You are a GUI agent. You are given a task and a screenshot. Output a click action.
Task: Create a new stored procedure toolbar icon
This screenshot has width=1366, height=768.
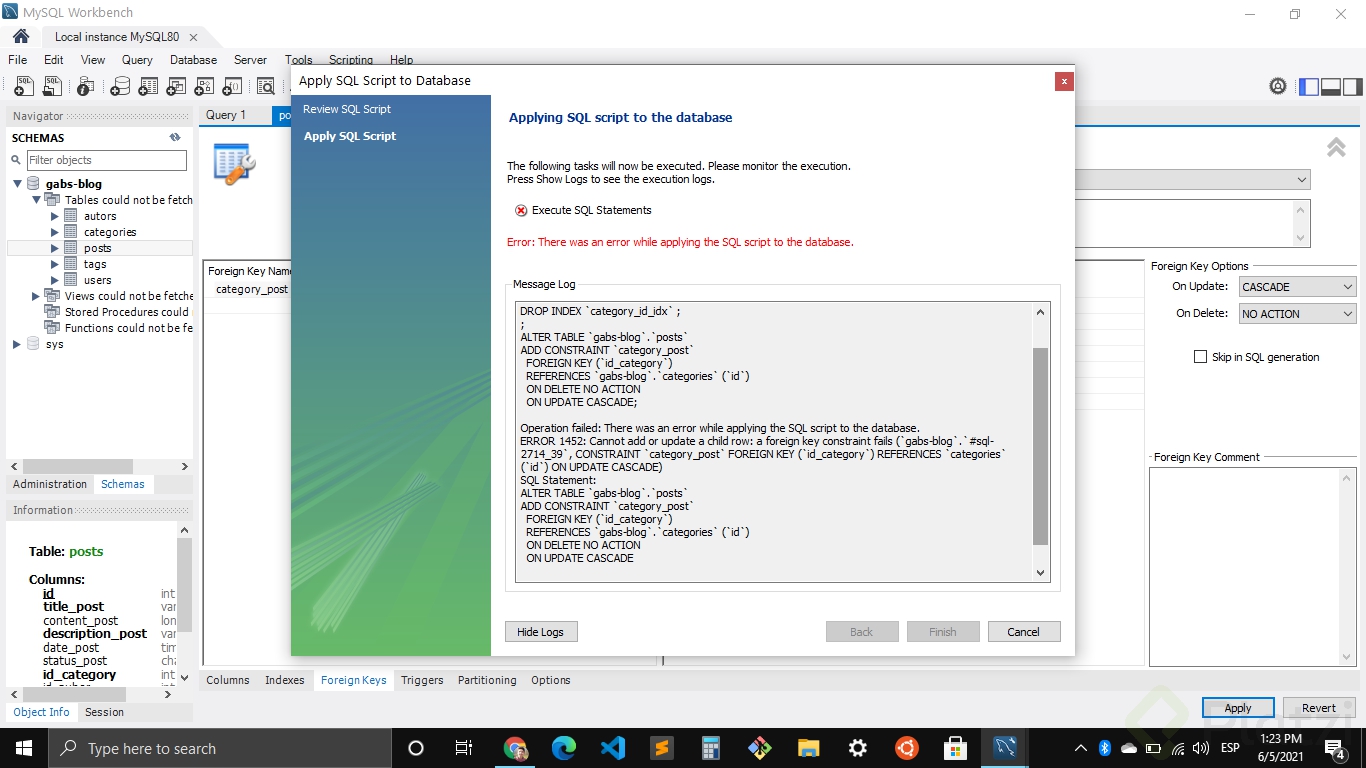coord(204,87)
